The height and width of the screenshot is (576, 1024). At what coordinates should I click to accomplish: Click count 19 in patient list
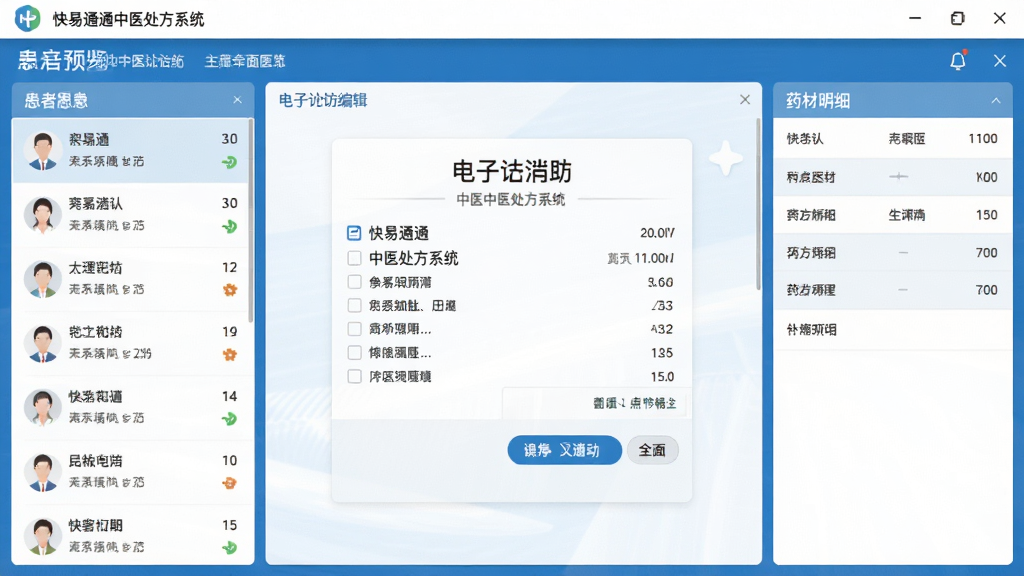(229, 332)
